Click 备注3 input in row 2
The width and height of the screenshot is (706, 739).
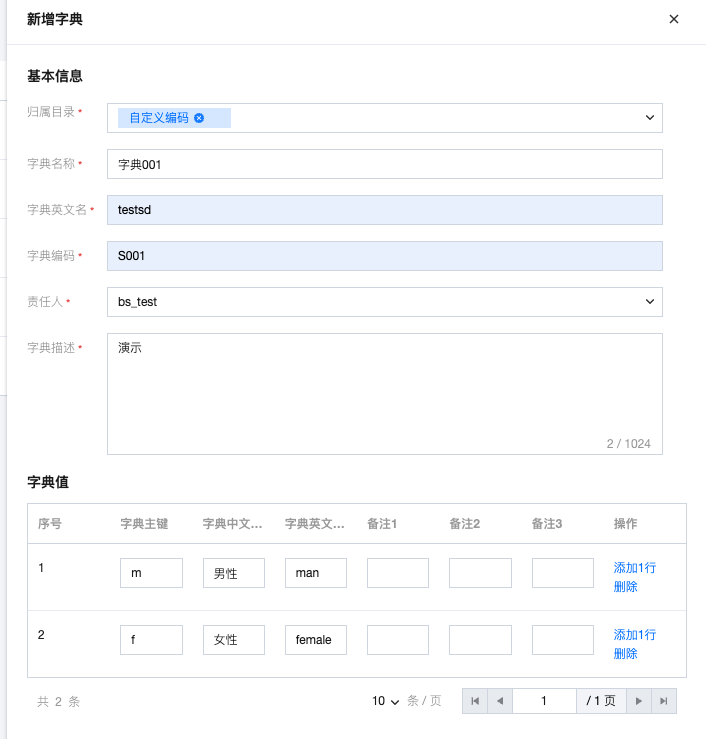563,640
